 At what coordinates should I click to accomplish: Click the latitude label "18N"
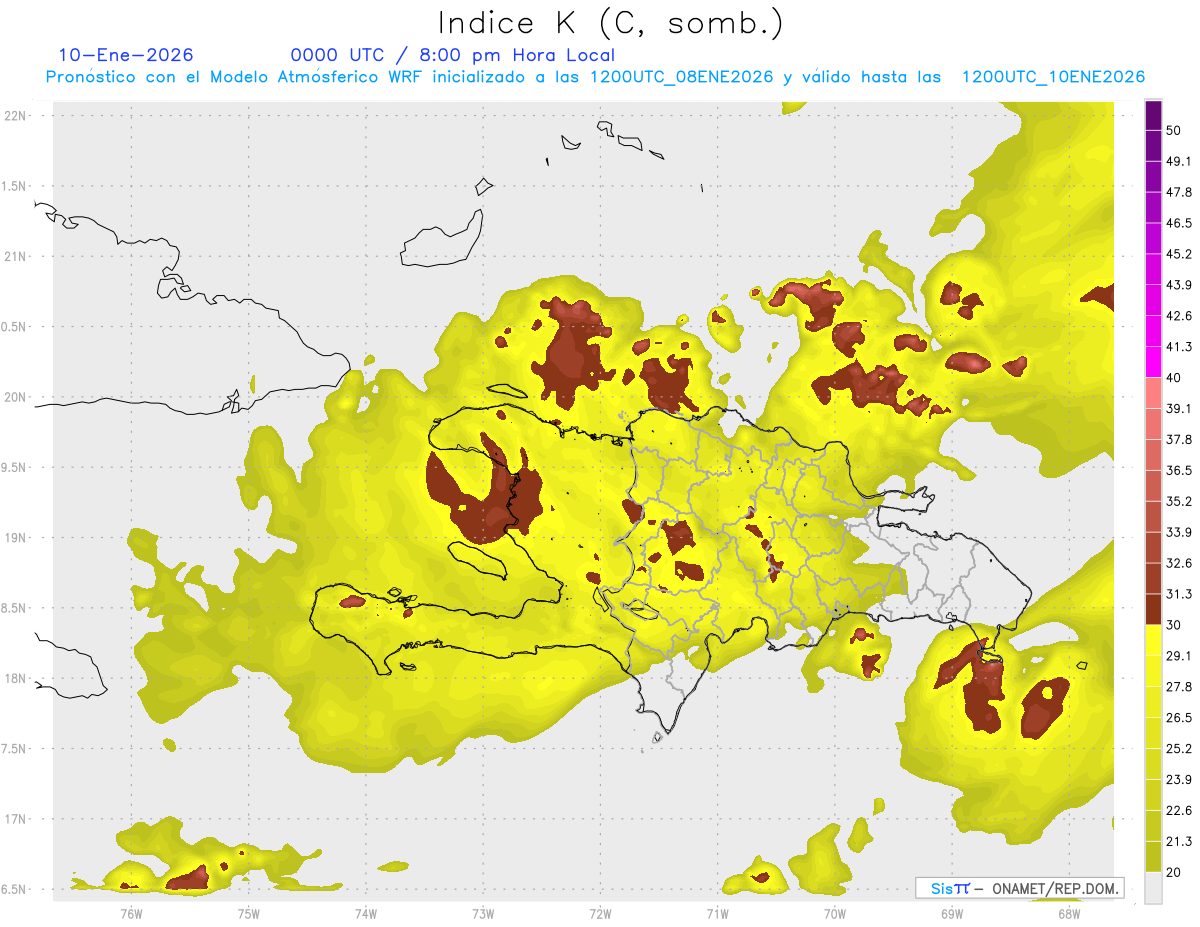tap(16, 679)
